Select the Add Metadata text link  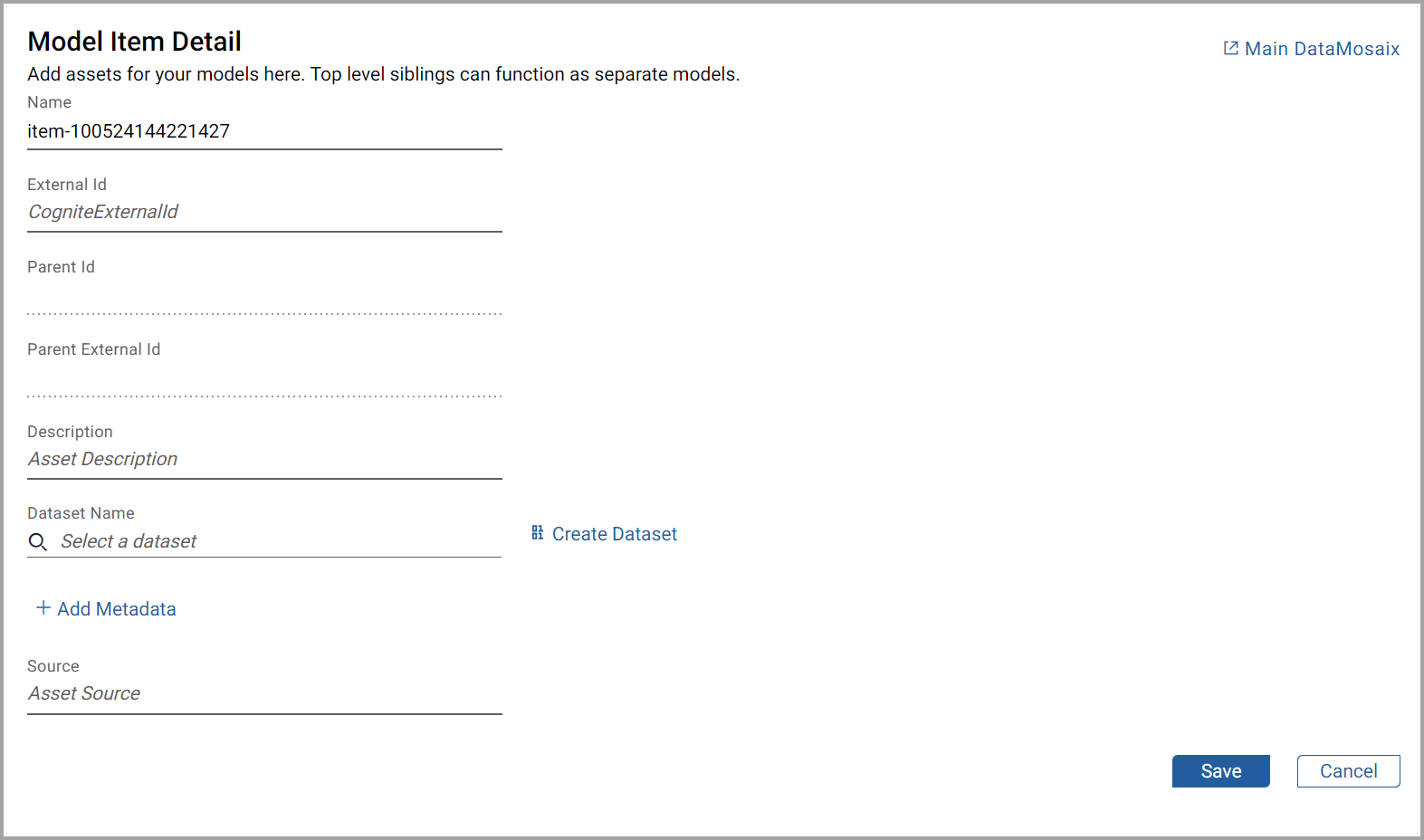(117, 609)
